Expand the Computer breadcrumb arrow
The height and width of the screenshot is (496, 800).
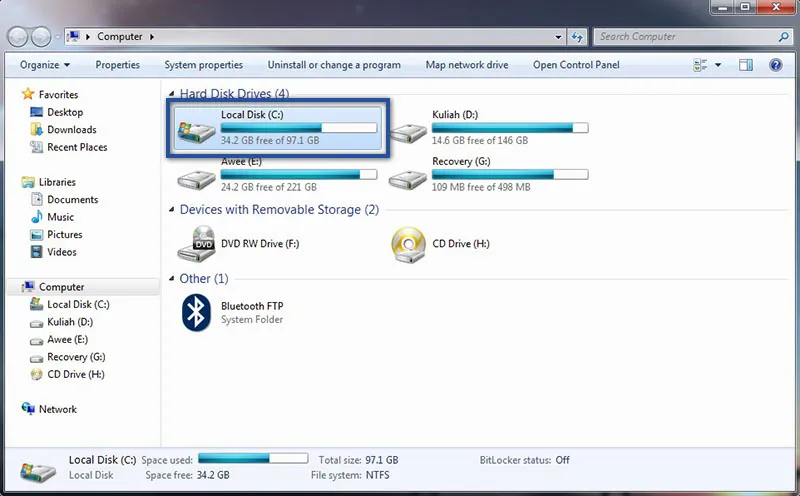[x=152, y=37]
